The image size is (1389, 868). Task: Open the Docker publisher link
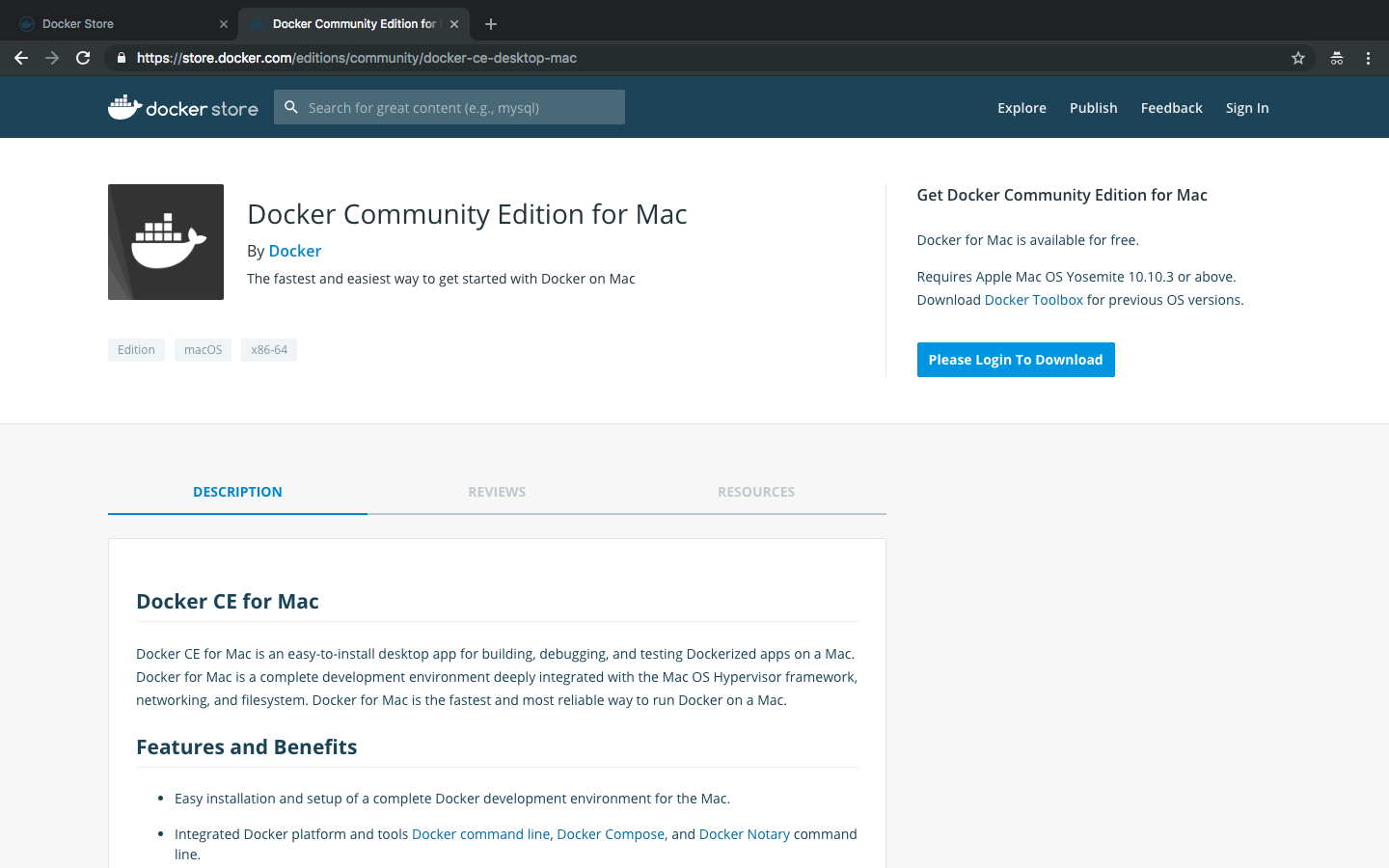point(294,251)
